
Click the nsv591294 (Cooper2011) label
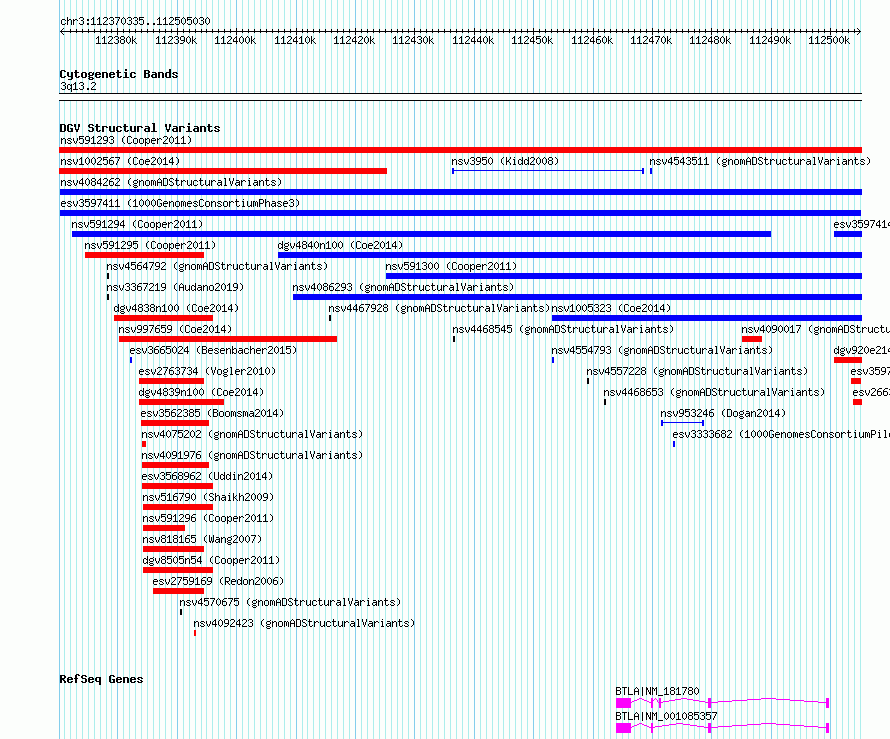(137, 224)
